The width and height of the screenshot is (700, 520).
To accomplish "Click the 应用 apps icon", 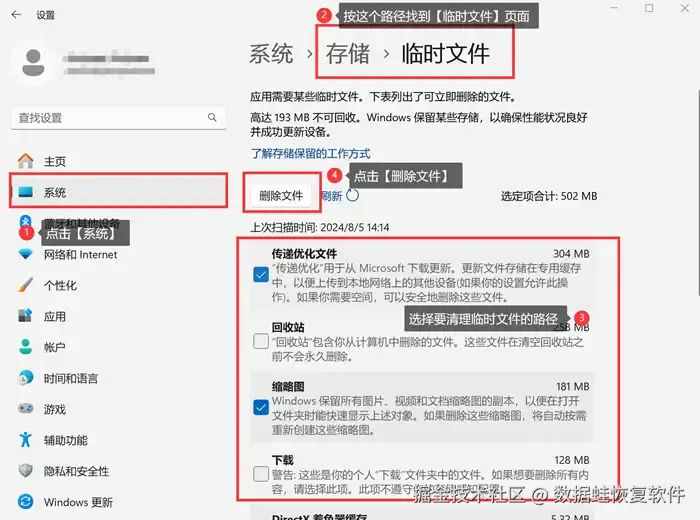I will pos(25,316).
